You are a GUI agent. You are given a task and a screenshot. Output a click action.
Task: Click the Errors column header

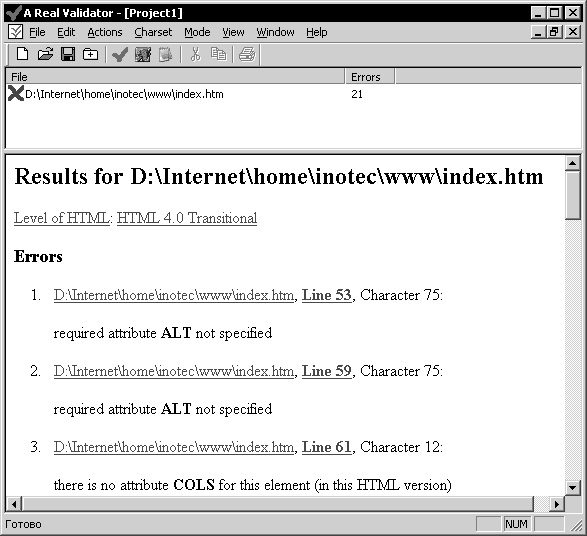point(369,77)
